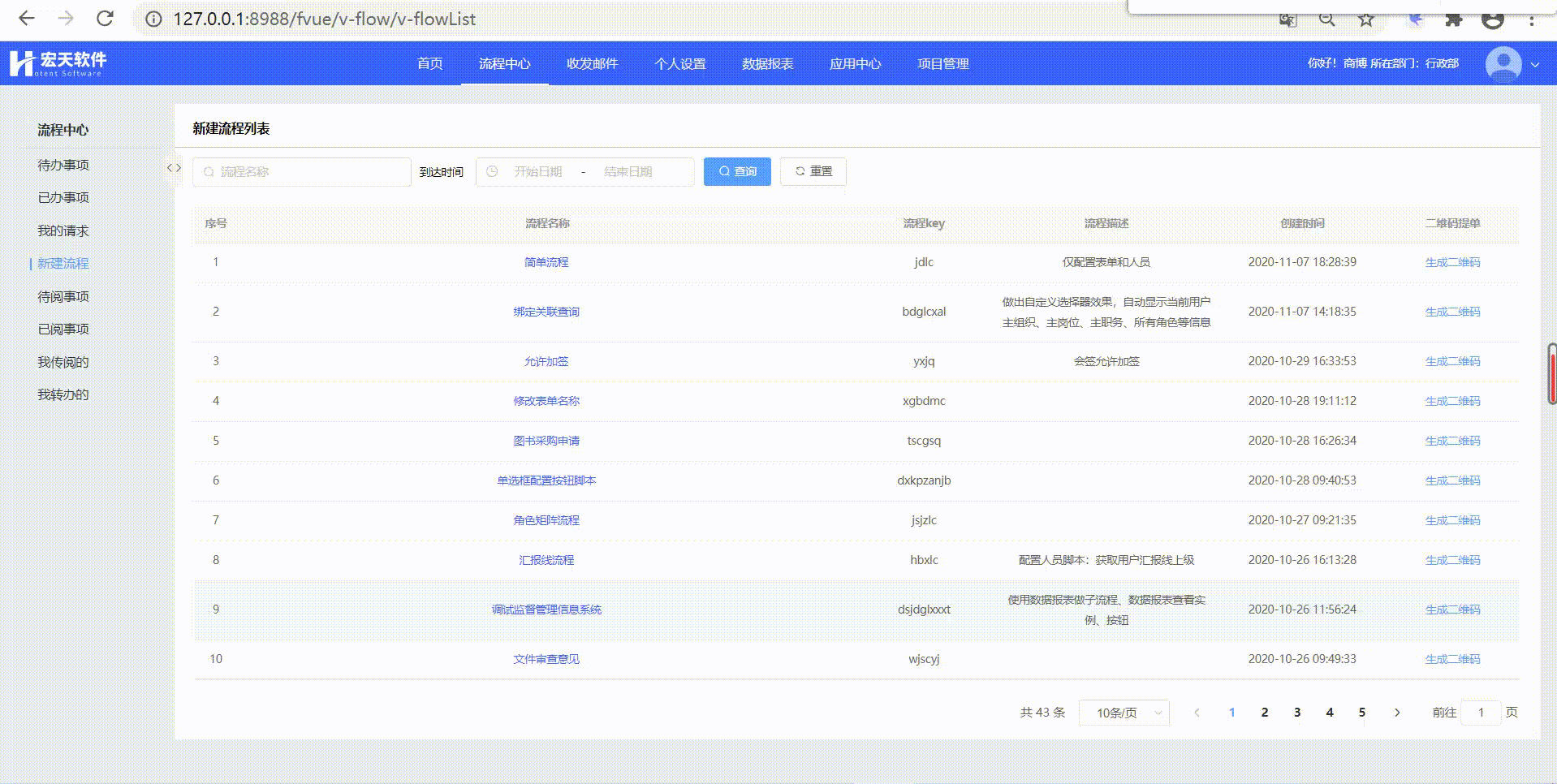Click the site info icon in address bar
1557x784 pixels.
pyautogui.click(x=153, y=19)
